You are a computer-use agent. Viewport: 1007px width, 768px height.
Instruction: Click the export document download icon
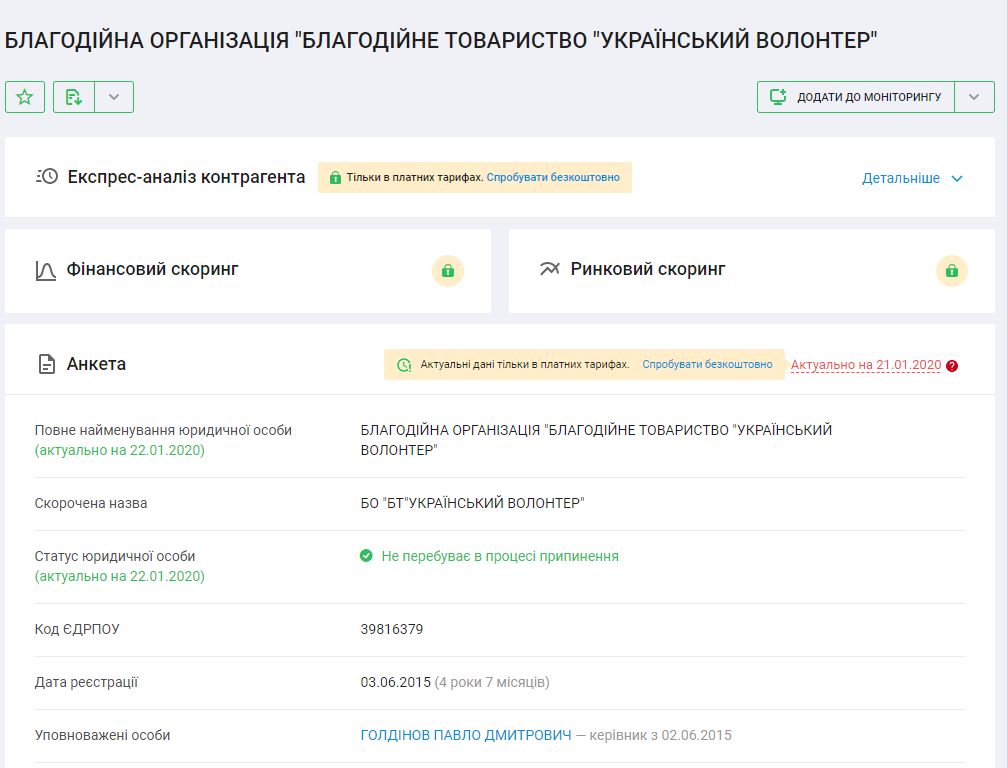pyautogui.click(x=74, y=97)
